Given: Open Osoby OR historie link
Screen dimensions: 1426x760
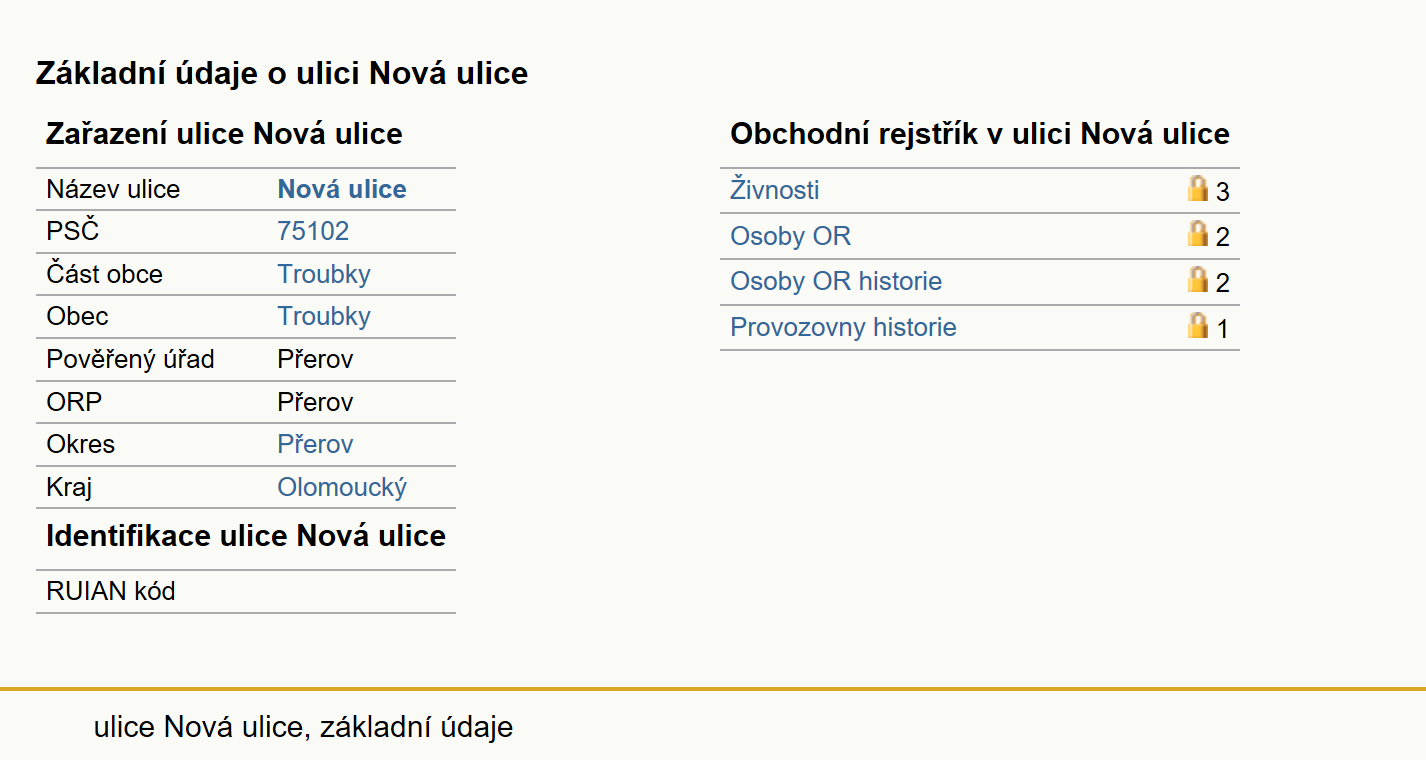Looking at the screenshot, I should [836, 281].
